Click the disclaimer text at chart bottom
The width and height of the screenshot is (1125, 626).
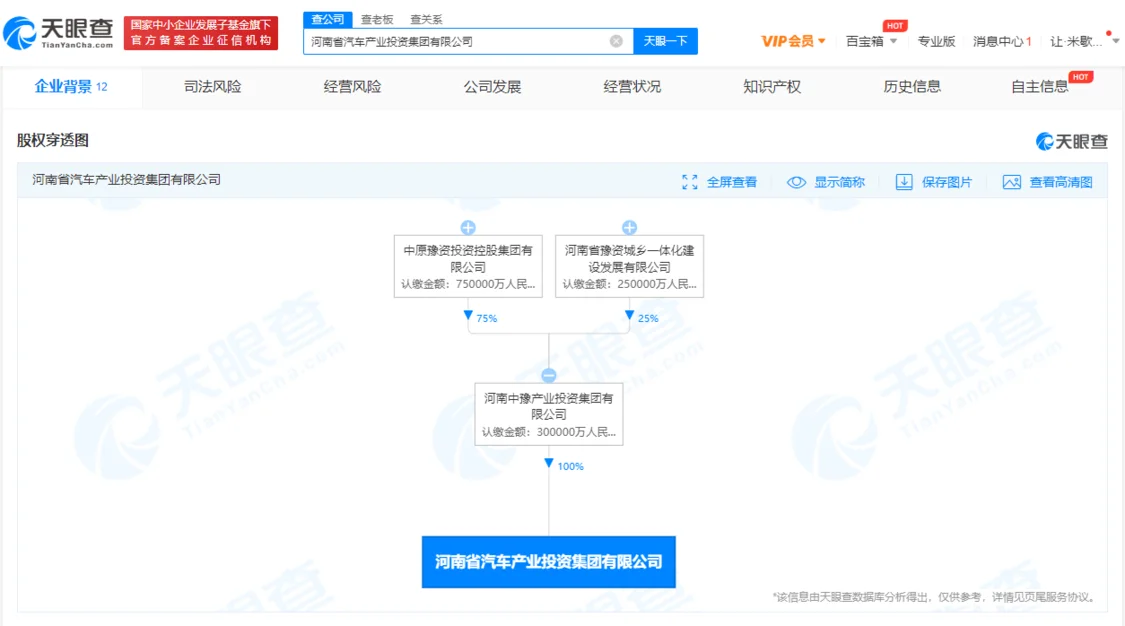pyautogui.click(x=934, y=597)
